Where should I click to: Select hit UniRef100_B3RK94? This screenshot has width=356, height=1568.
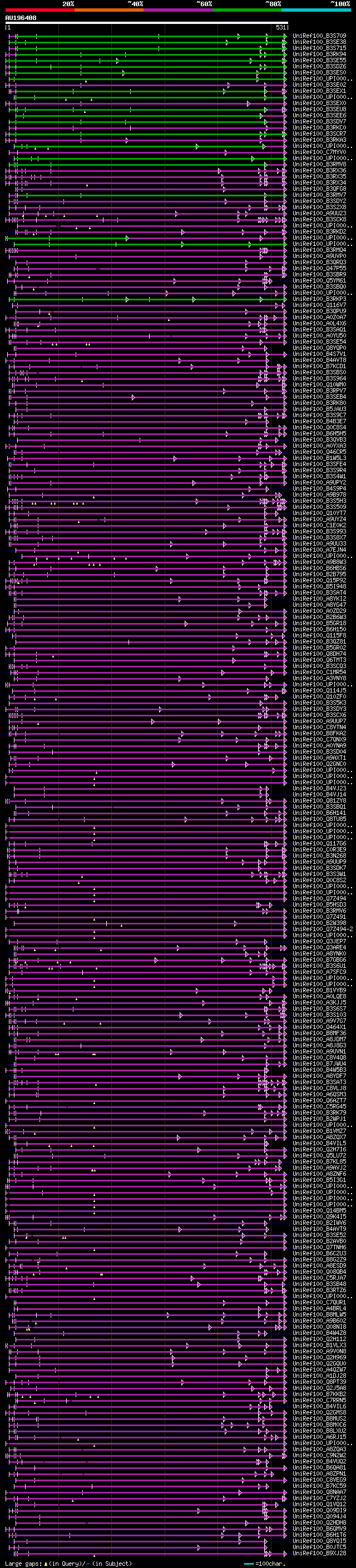tap(319, 54)
